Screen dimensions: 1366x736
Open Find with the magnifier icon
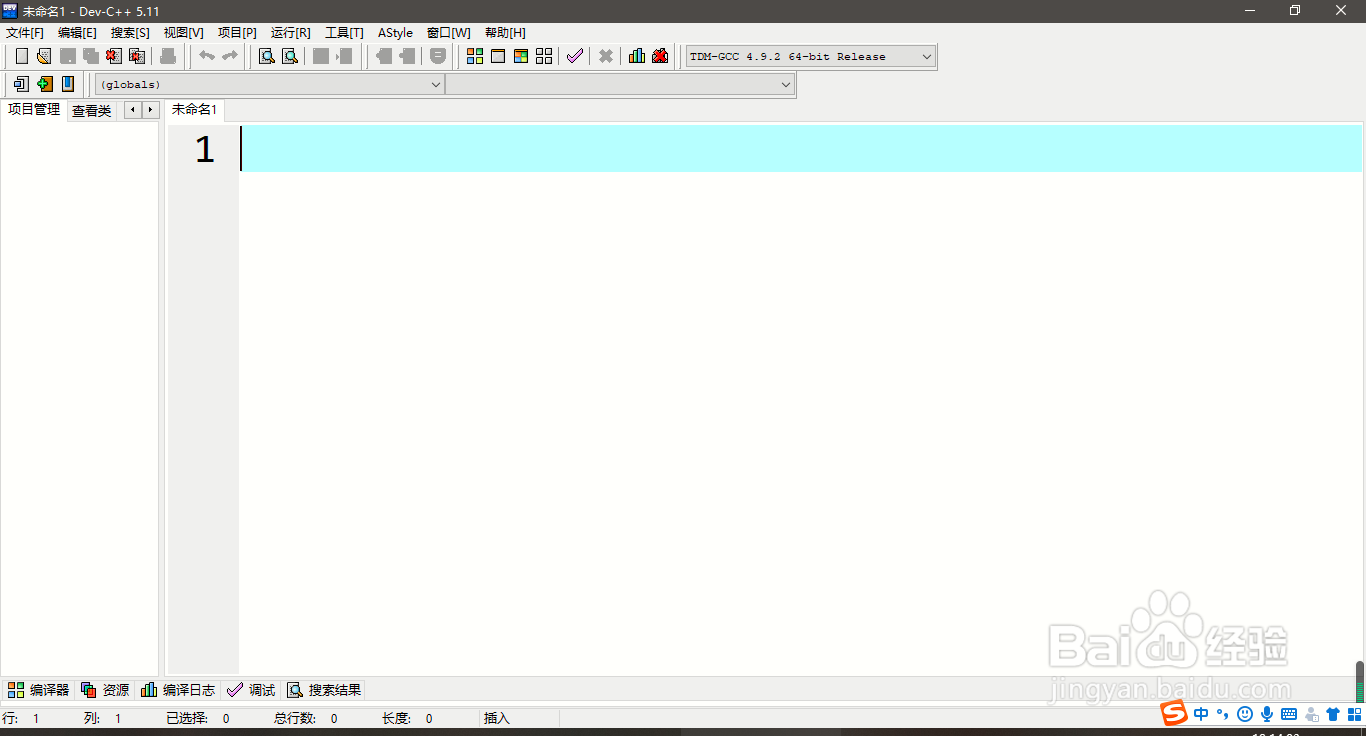point(267,56)
